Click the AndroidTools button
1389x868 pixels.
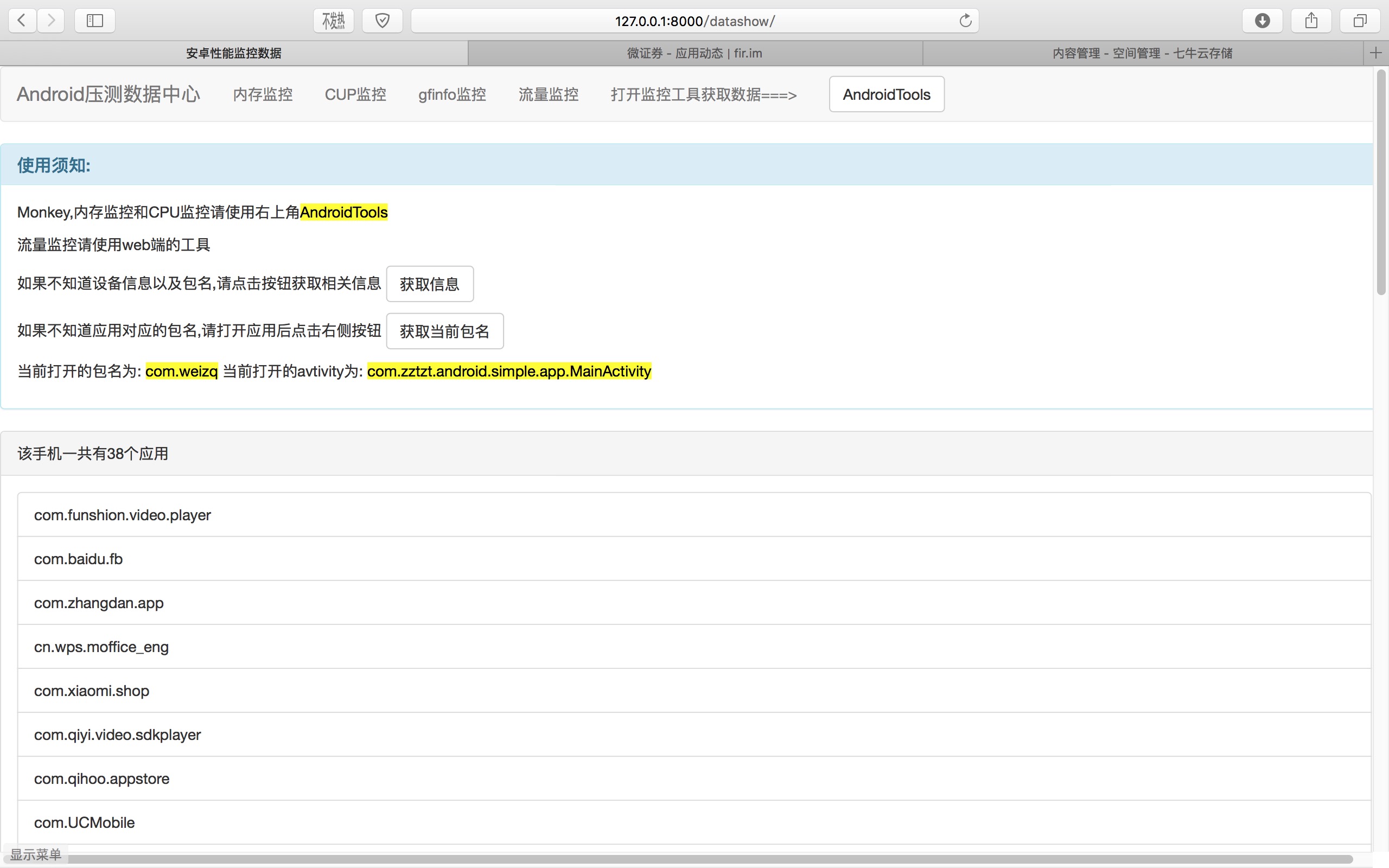point(887,94)
